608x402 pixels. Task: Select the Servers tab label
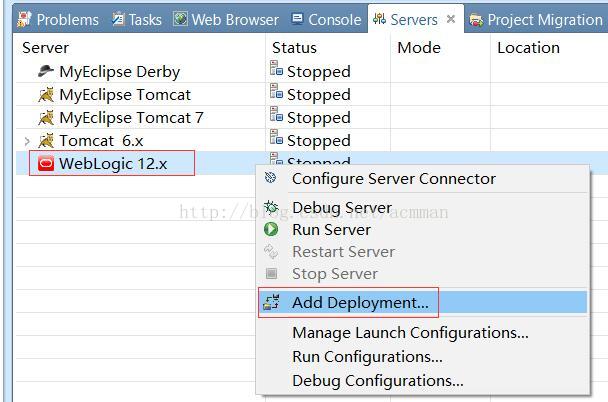point(414,19)
